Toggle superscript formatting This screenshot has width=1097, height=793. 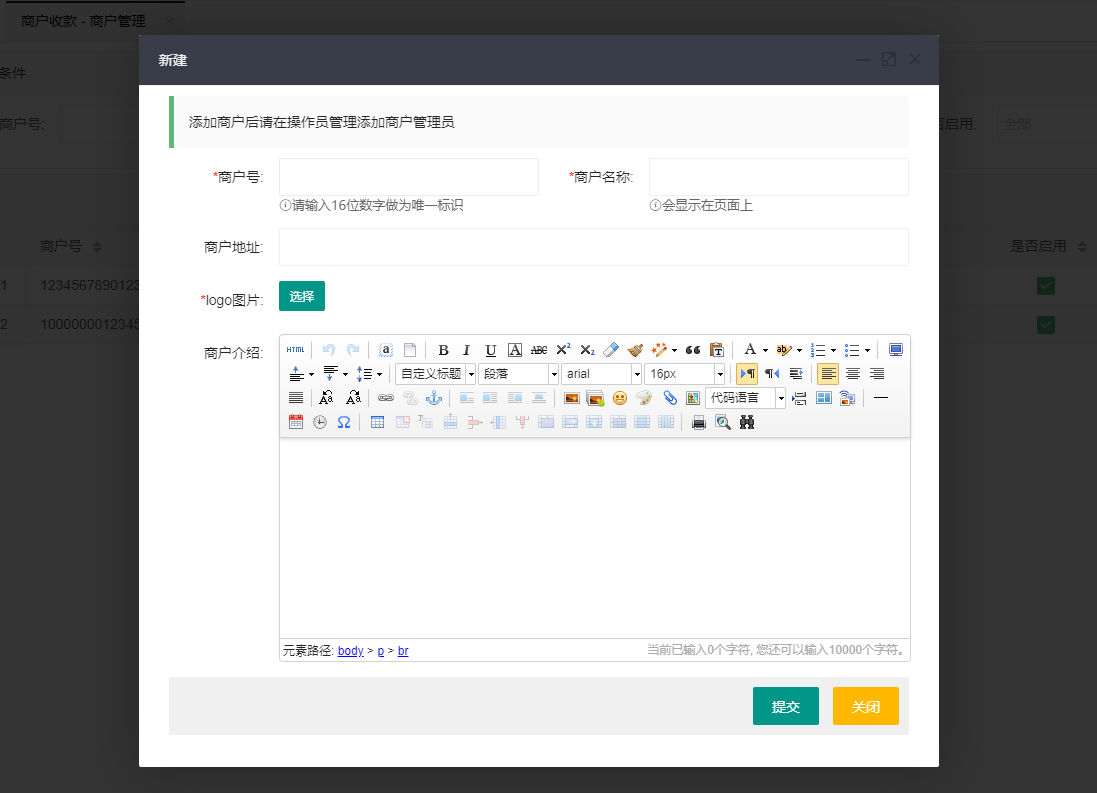point(564,350)
